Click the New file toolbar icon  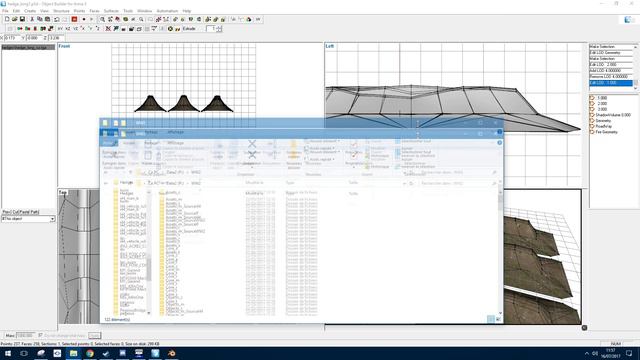(x=7, y=19)
